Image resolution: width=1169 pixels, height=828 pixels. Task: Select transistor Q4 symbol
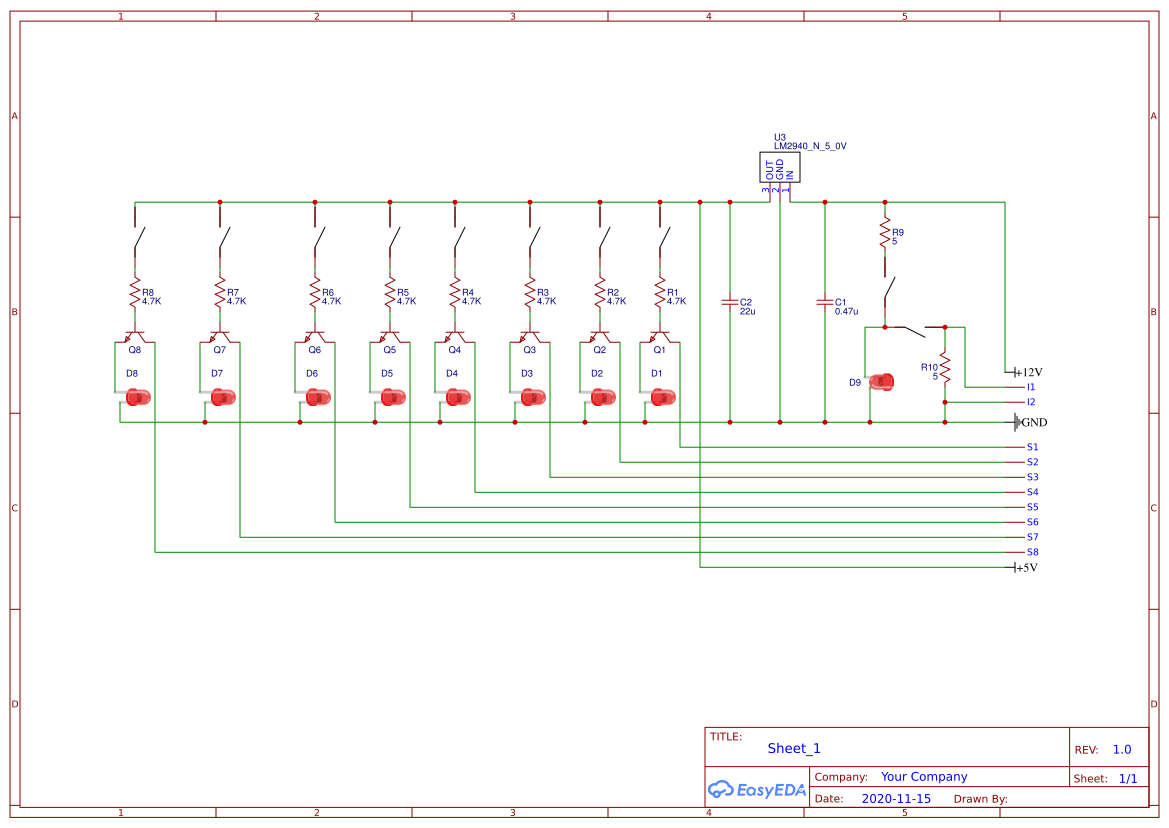455,334
